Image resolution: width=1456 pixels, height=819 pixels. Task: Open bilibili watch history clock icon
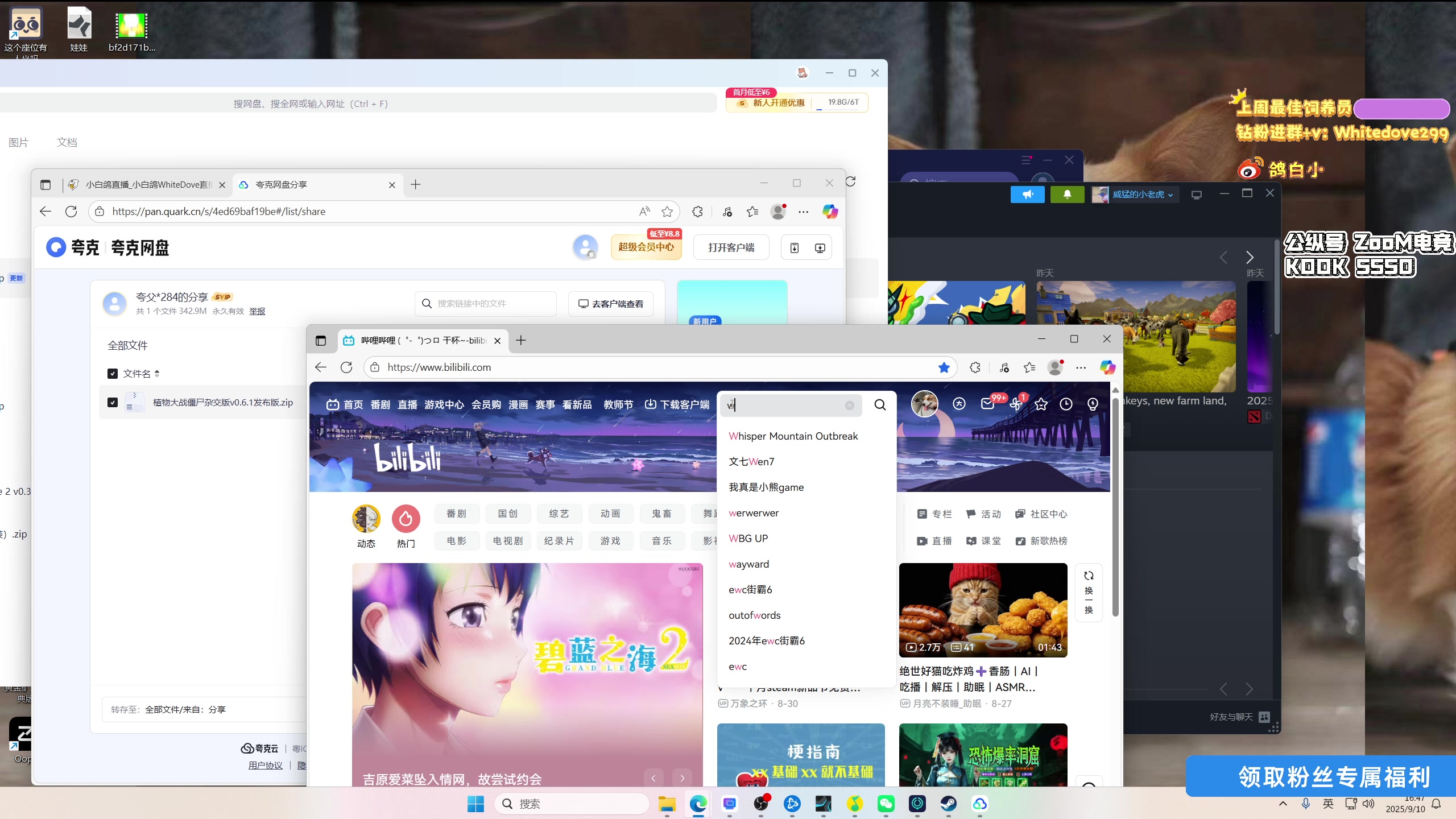pos(1066,404)
